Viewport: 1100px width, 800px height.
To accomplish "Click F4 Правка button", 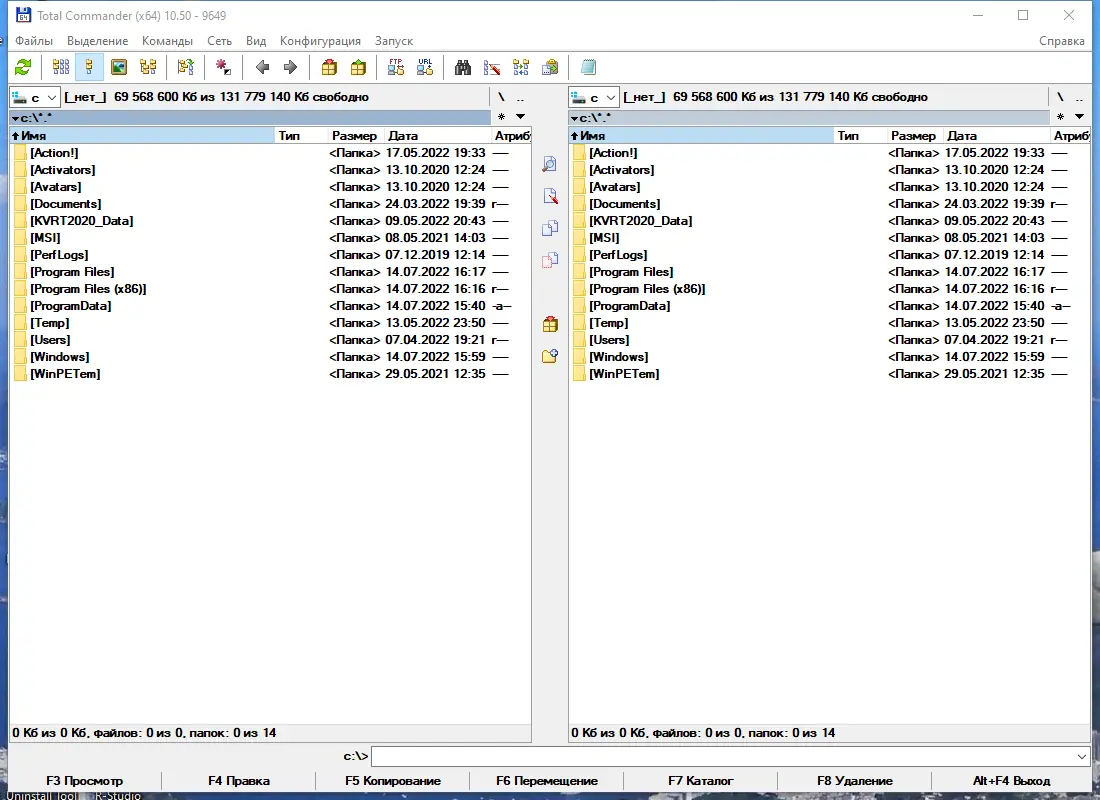I will 239,780.
